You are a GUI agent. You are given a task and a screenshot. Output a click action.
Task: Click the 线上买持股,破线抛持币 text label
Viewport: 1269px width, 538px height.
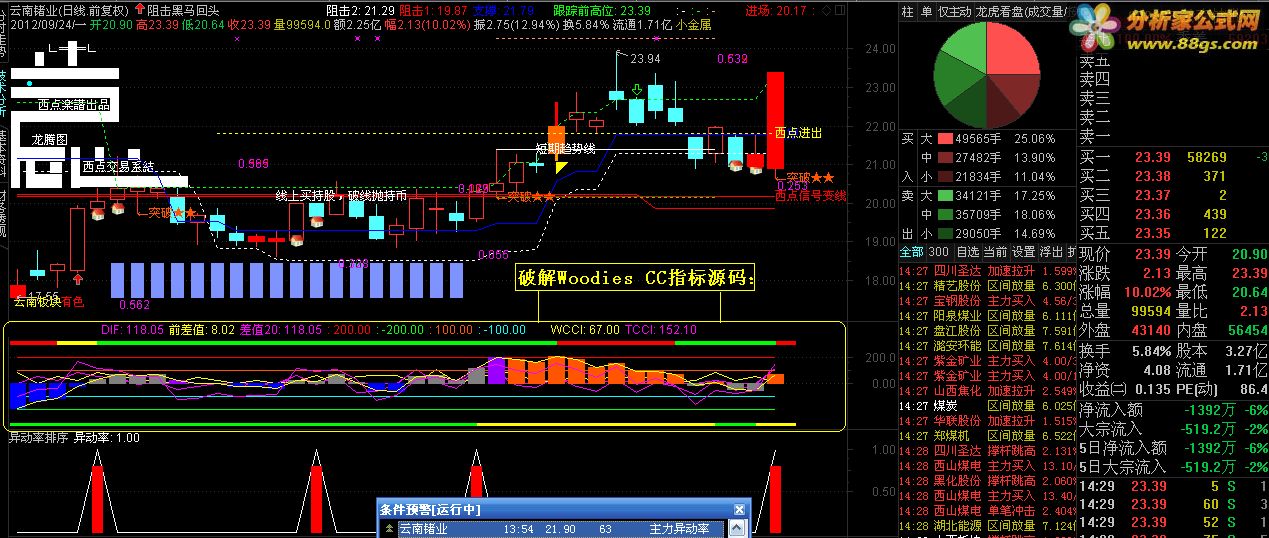pyautogui.click(x=341, y=196)
